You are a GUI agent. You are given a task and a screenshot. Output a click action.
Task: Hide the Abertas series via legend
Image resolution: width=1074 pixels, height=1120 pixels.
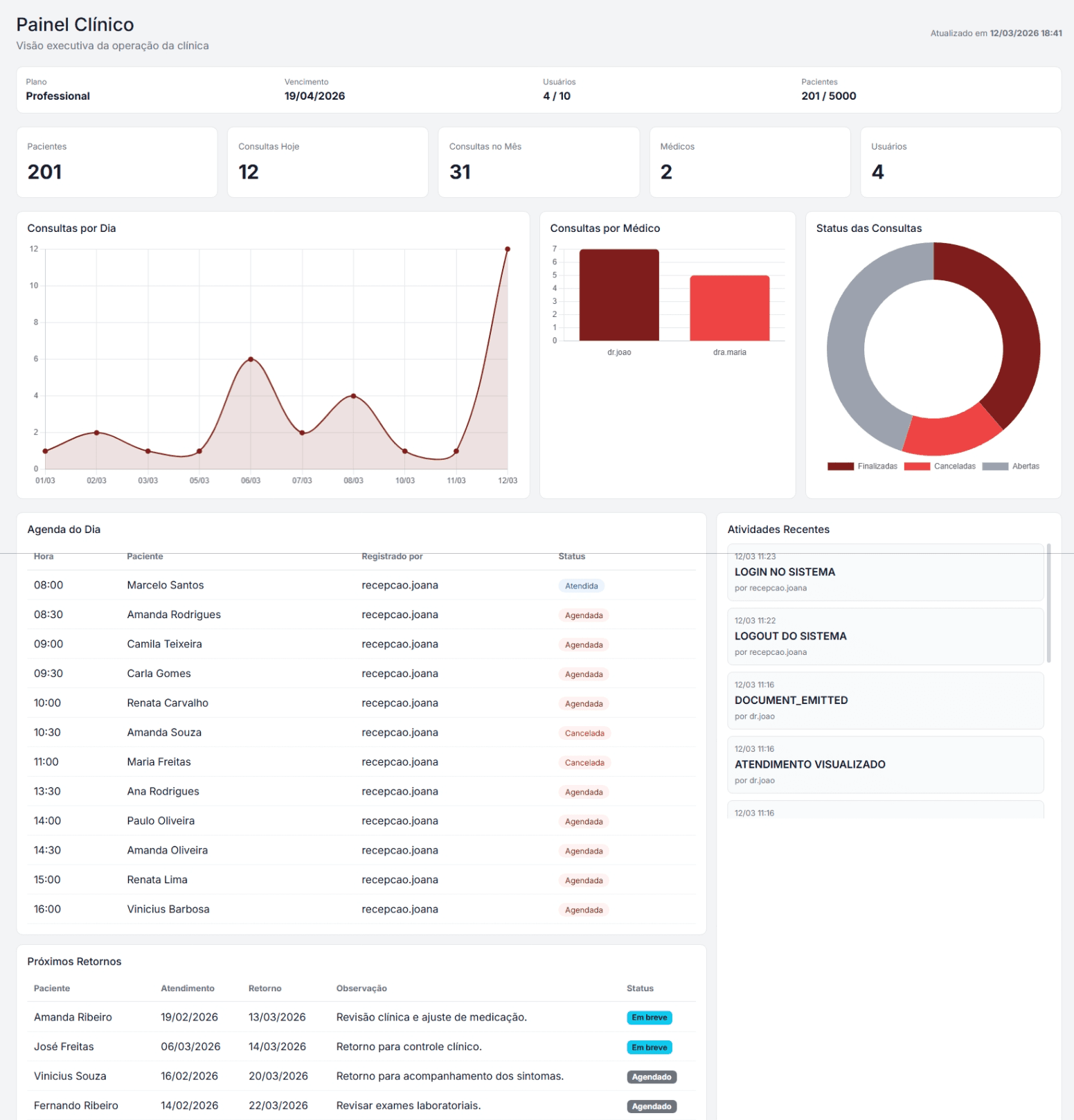(x=1010, y=467)
